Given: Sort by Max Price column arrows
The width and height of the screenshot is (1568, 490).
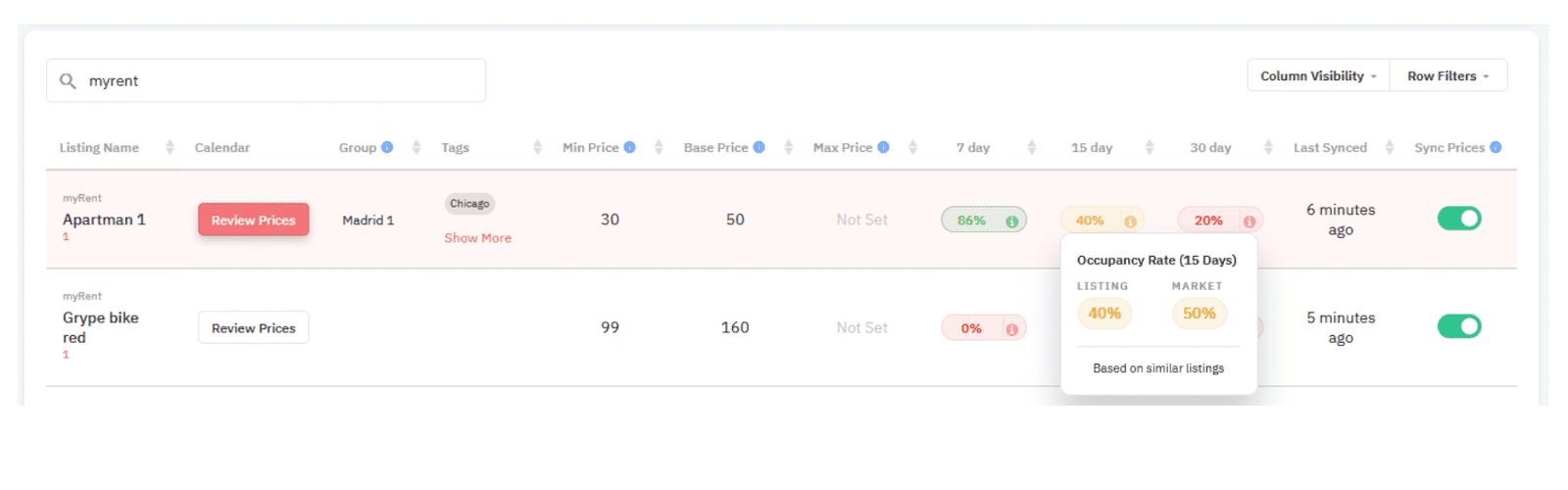Looking at the screenshot, I should pyautogui.click(x=912, y=147).
